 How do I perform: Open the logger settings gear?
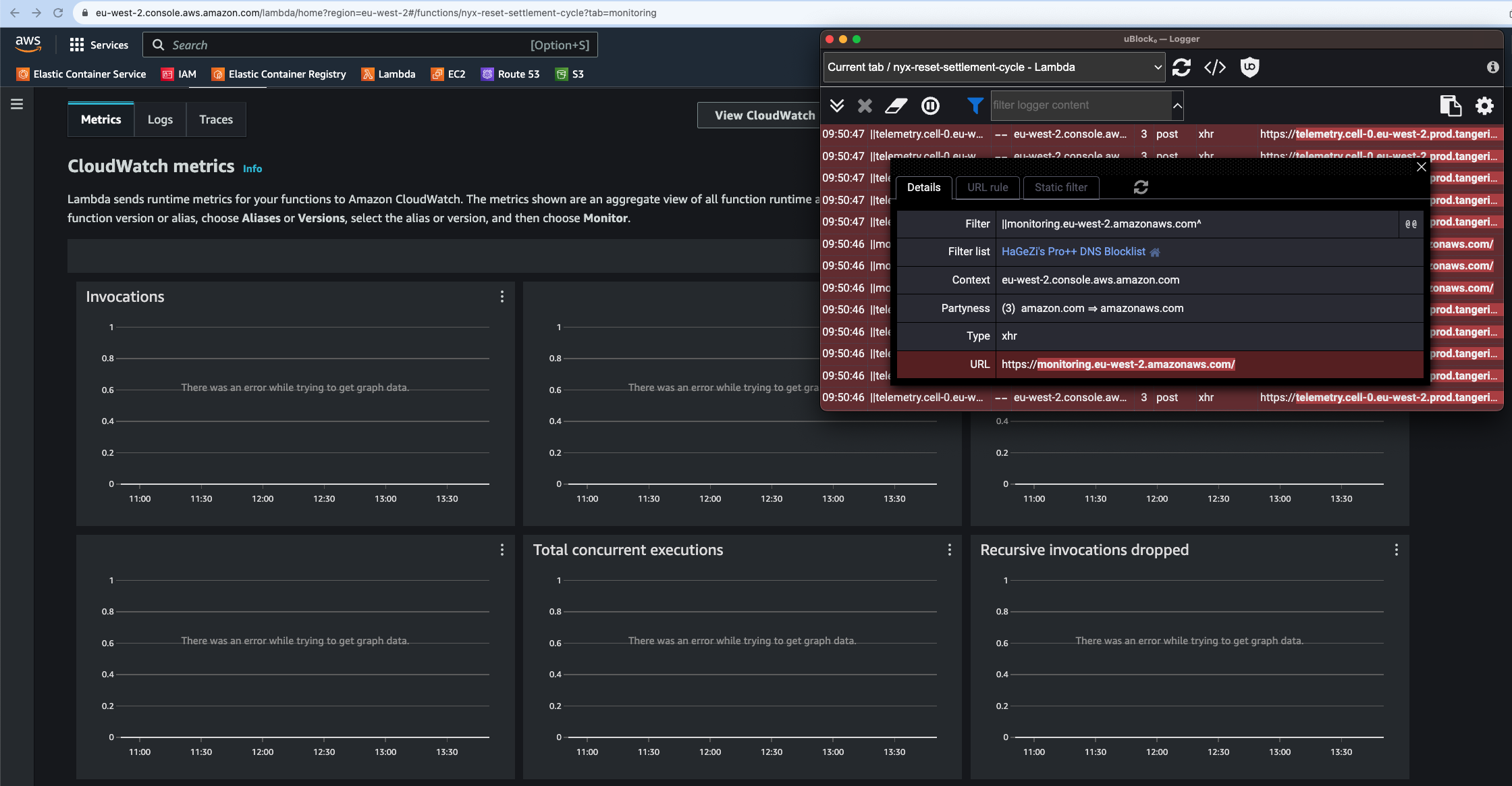tap(1484, 106)
